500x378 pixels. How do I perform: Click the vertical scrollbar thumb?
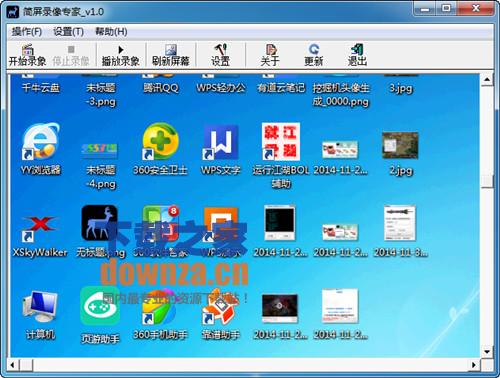[487, 181]
